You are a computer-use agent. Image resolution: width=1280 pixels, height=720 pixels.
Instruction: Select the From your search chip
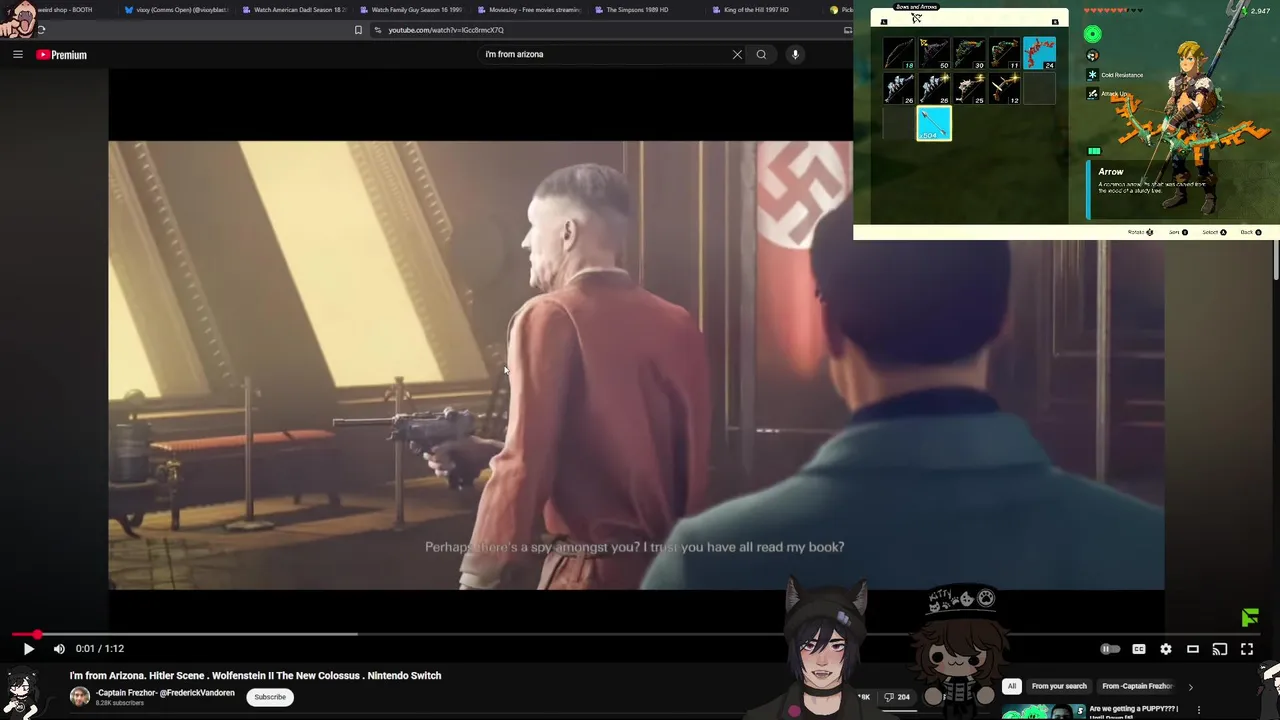point(1059,686)
